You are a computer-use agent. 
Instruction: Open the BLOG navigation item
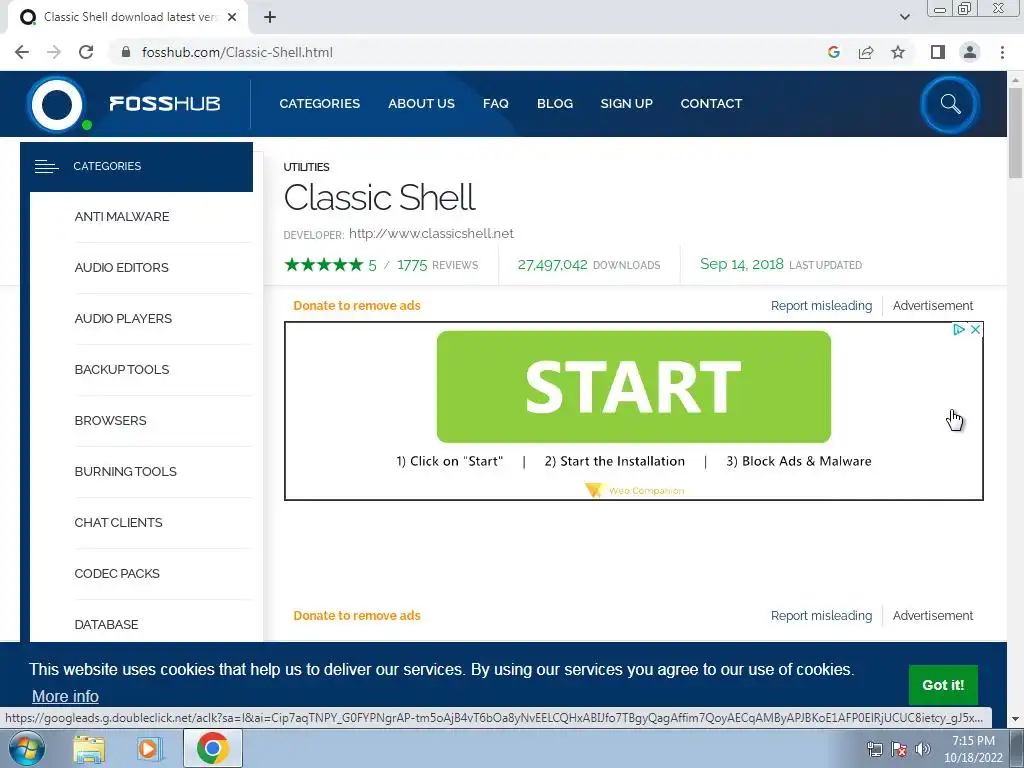555,104
